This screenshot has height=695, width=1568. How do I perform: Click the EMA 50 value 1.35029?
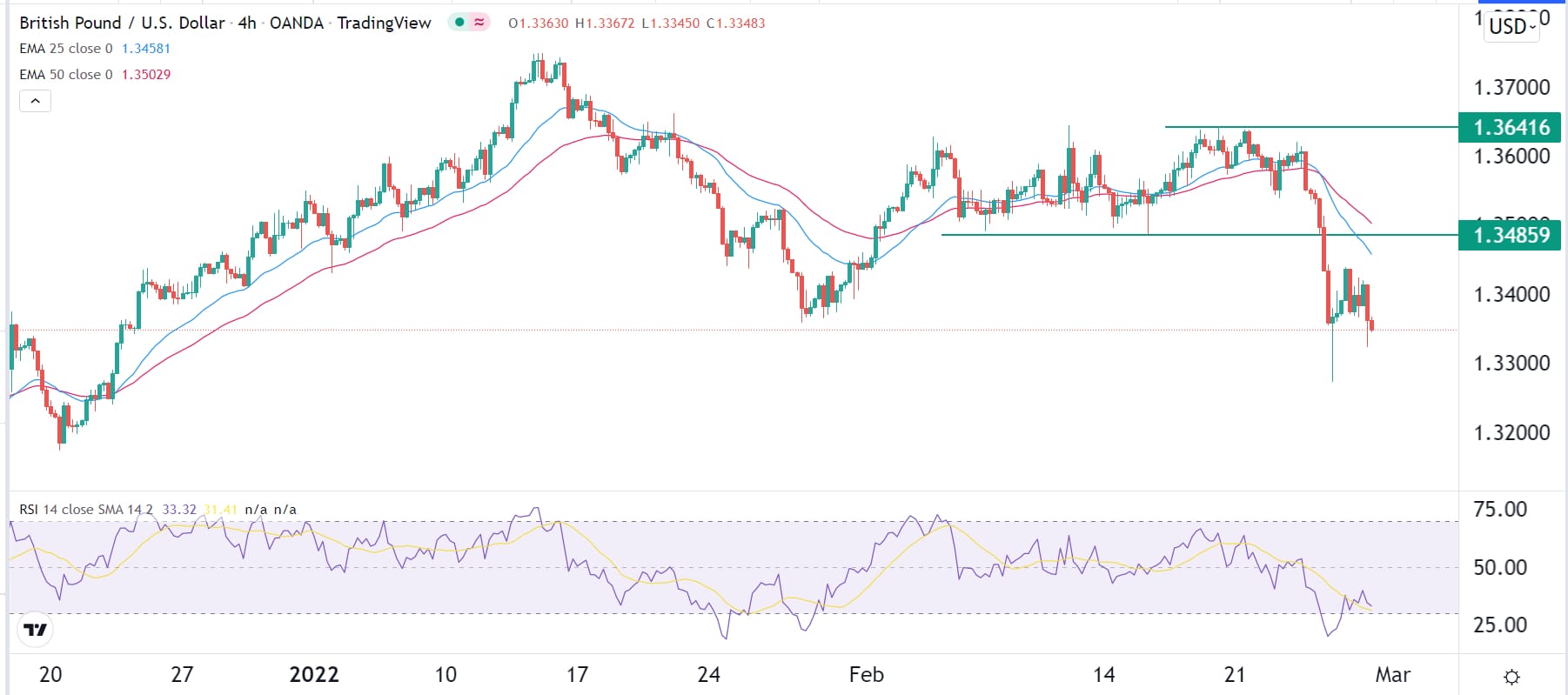tap(146, 75)
